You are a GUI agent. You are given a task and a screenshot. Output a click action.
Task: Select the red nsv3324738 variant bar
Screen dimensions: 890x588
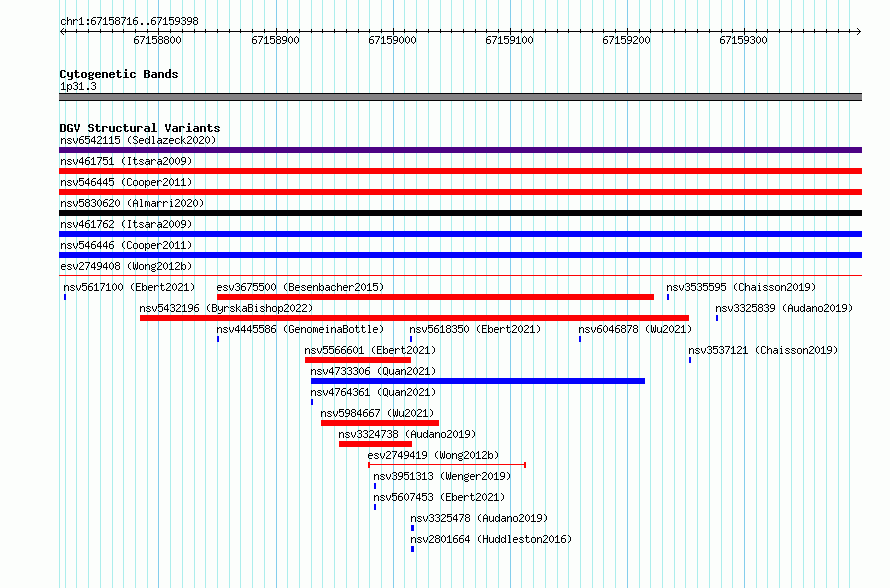coord(375,444)
